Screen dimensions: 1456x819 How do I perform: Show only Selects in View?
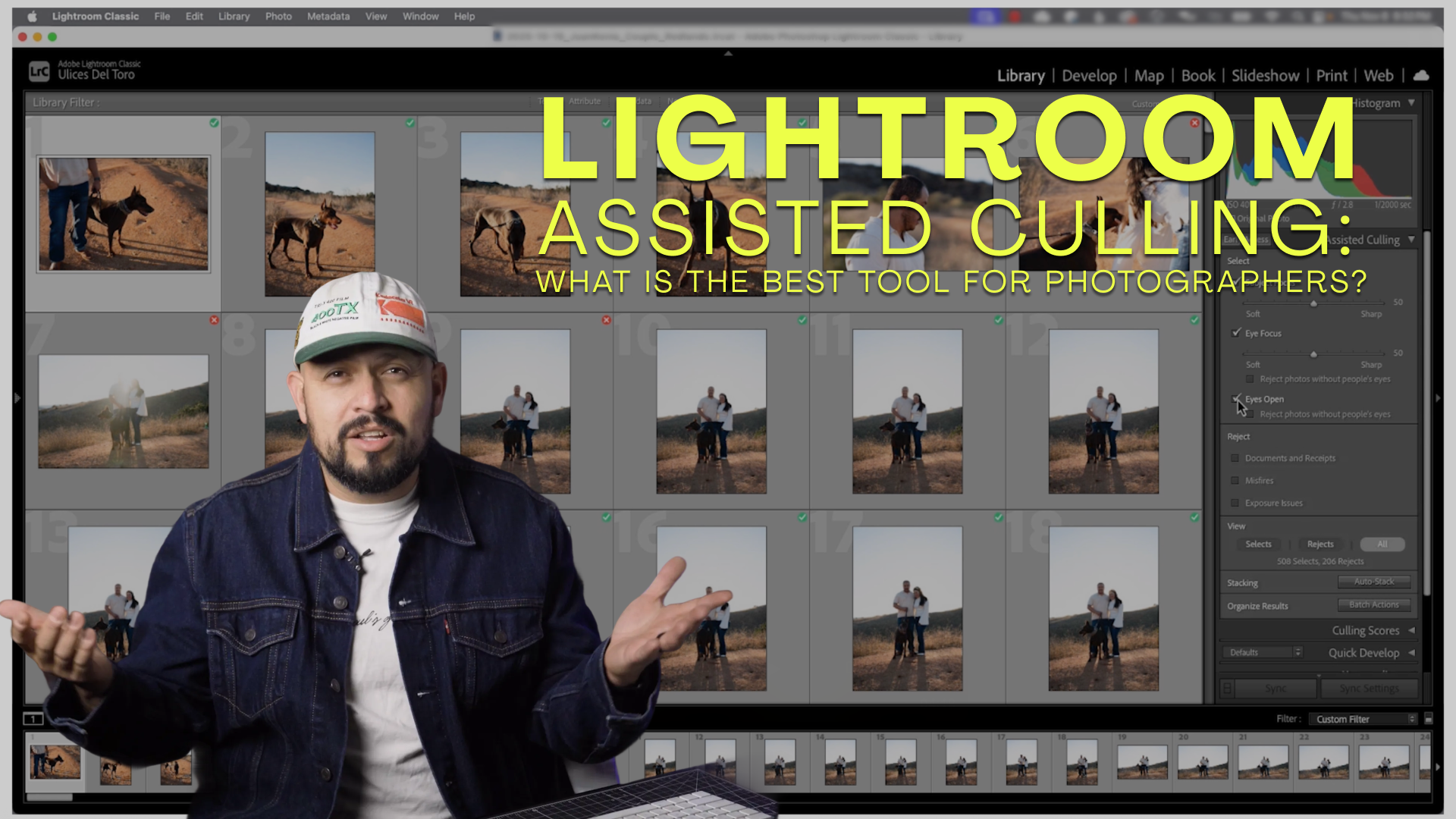[x=1258, y=544]
